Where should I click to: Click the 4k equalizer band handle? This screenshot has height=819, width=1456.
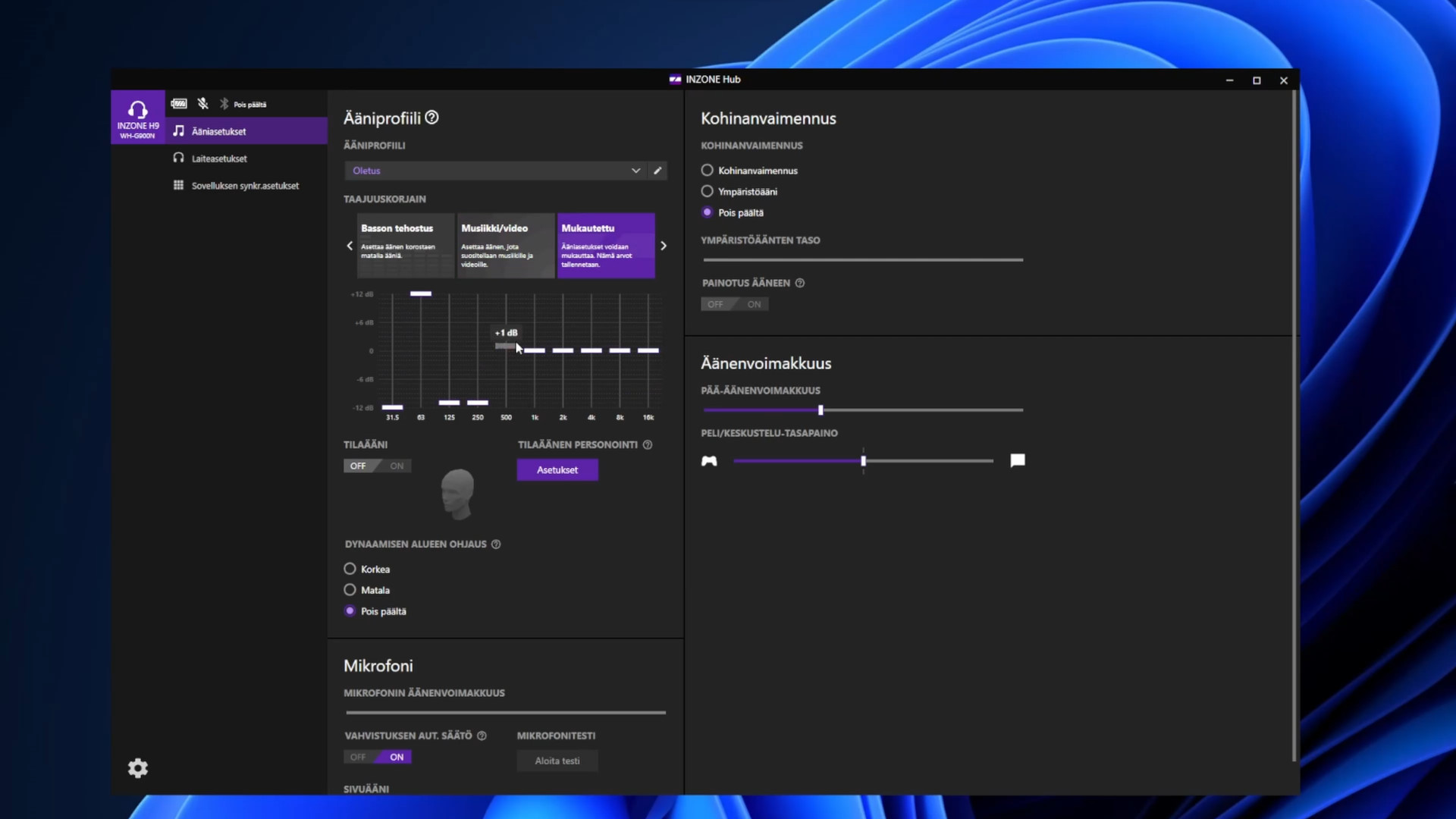591,350
